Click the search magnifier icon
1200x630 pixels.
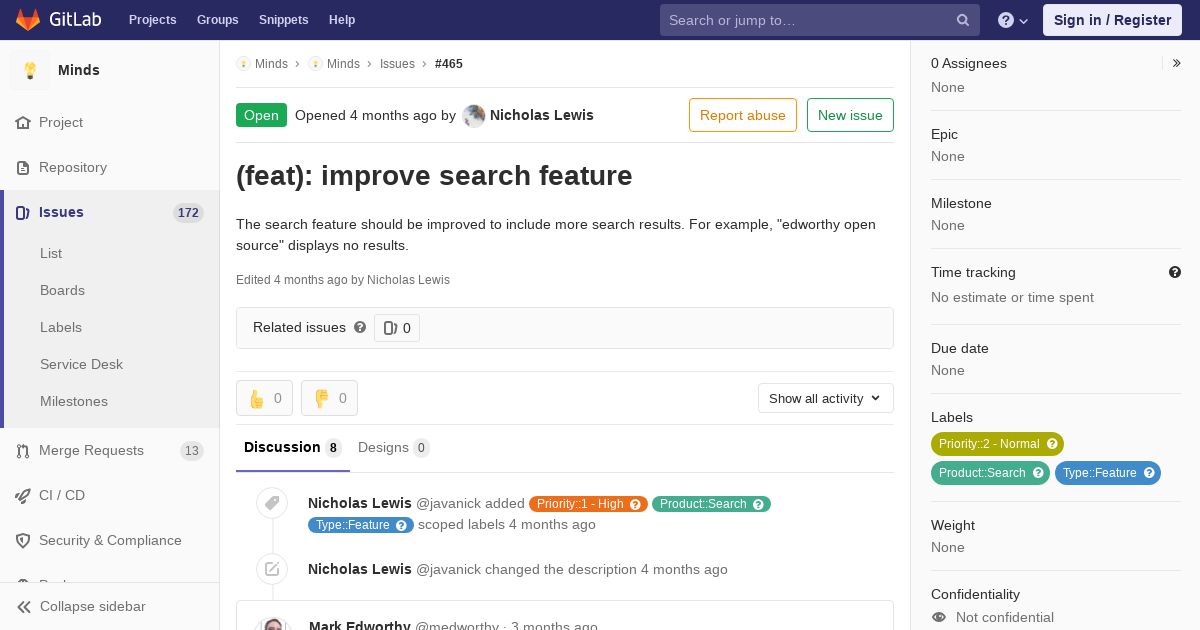[x=963, y=20]
